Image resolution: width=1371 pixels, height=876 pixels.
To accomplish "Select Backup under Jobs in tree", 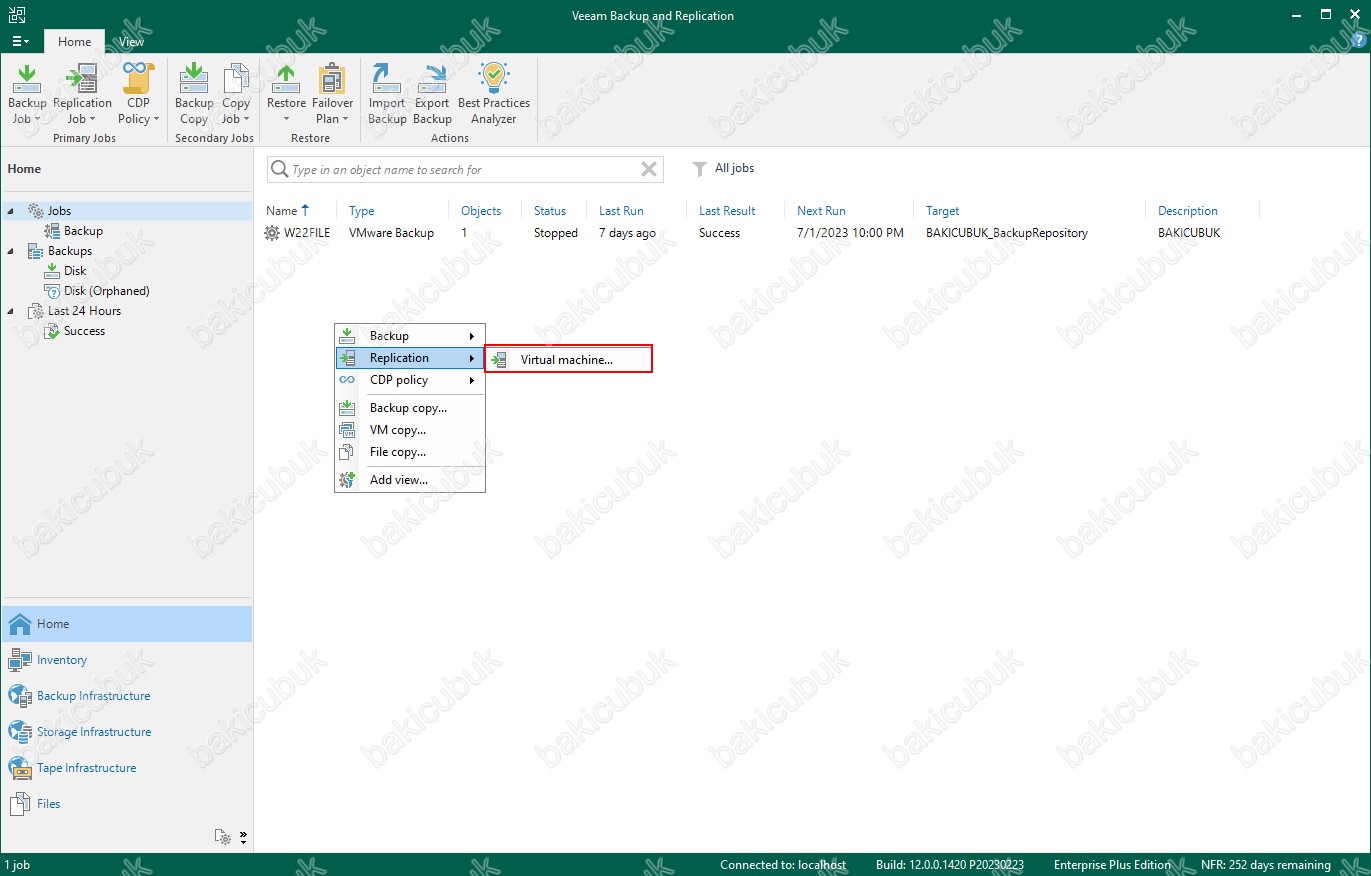I will [x=83, y=231].
